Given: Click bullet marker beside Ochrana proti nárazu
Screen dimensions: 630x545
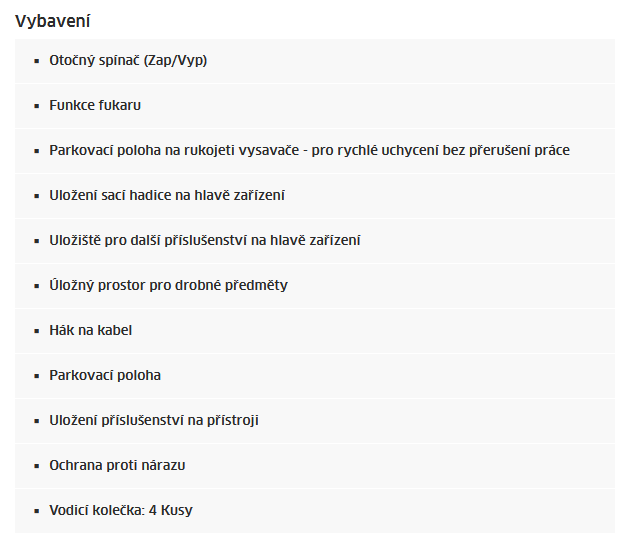Looking at the screenshot, I should click(37, 466).
